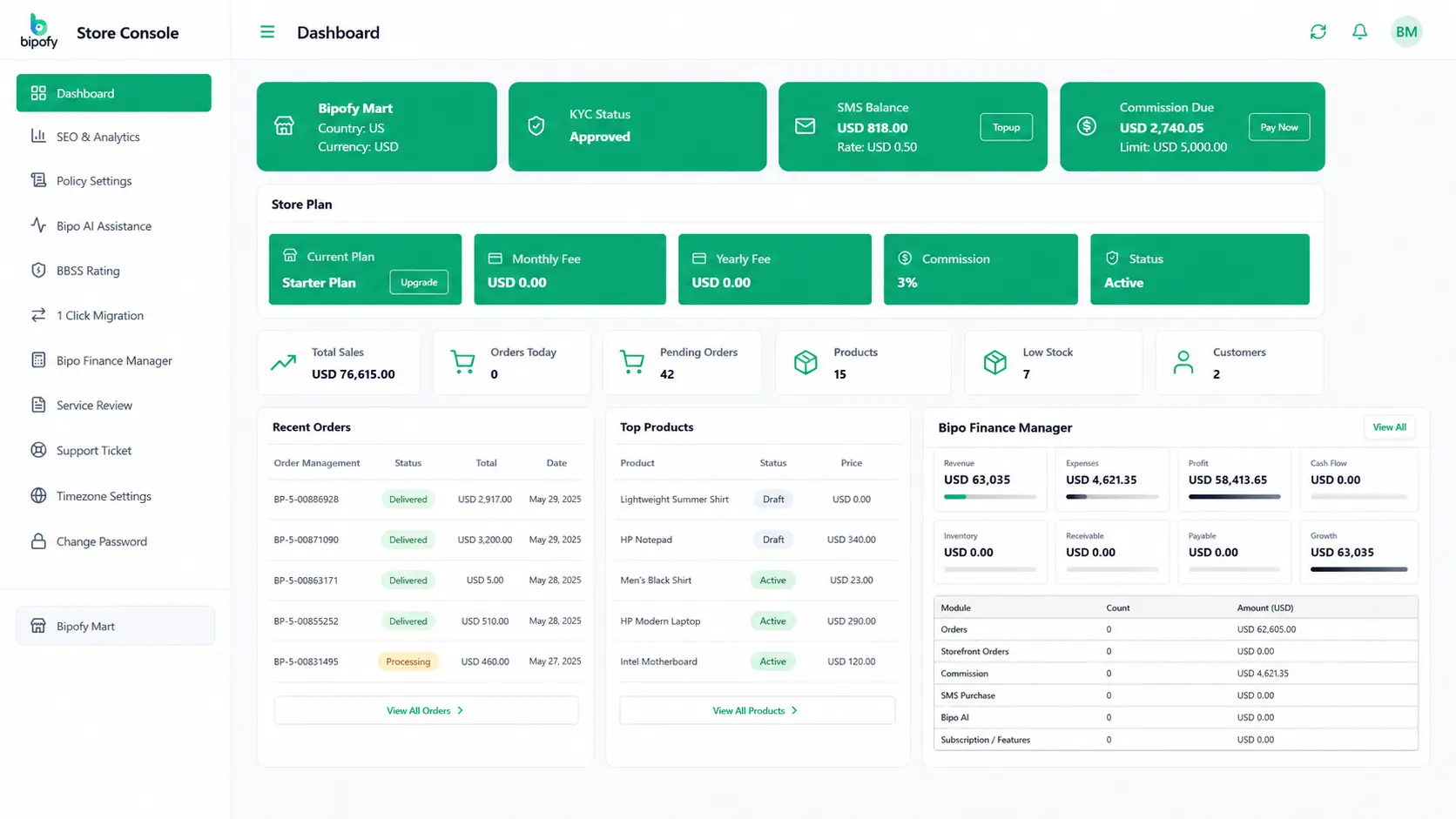Click the cart icon for Pending Orders
This screenshot has height=819, width=1456.
[632, 362]
